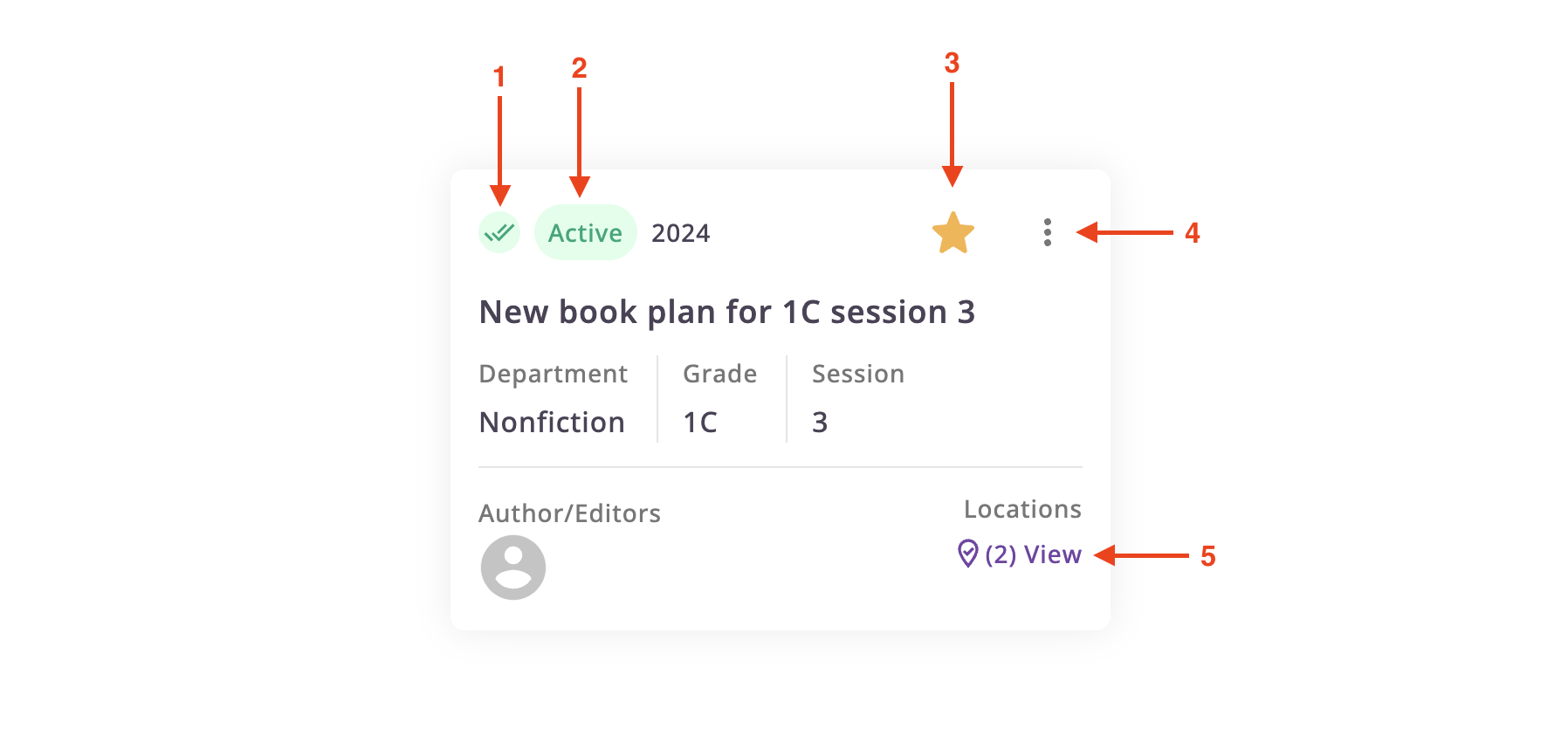Click the red annotation number 4

pos(1192,233)
